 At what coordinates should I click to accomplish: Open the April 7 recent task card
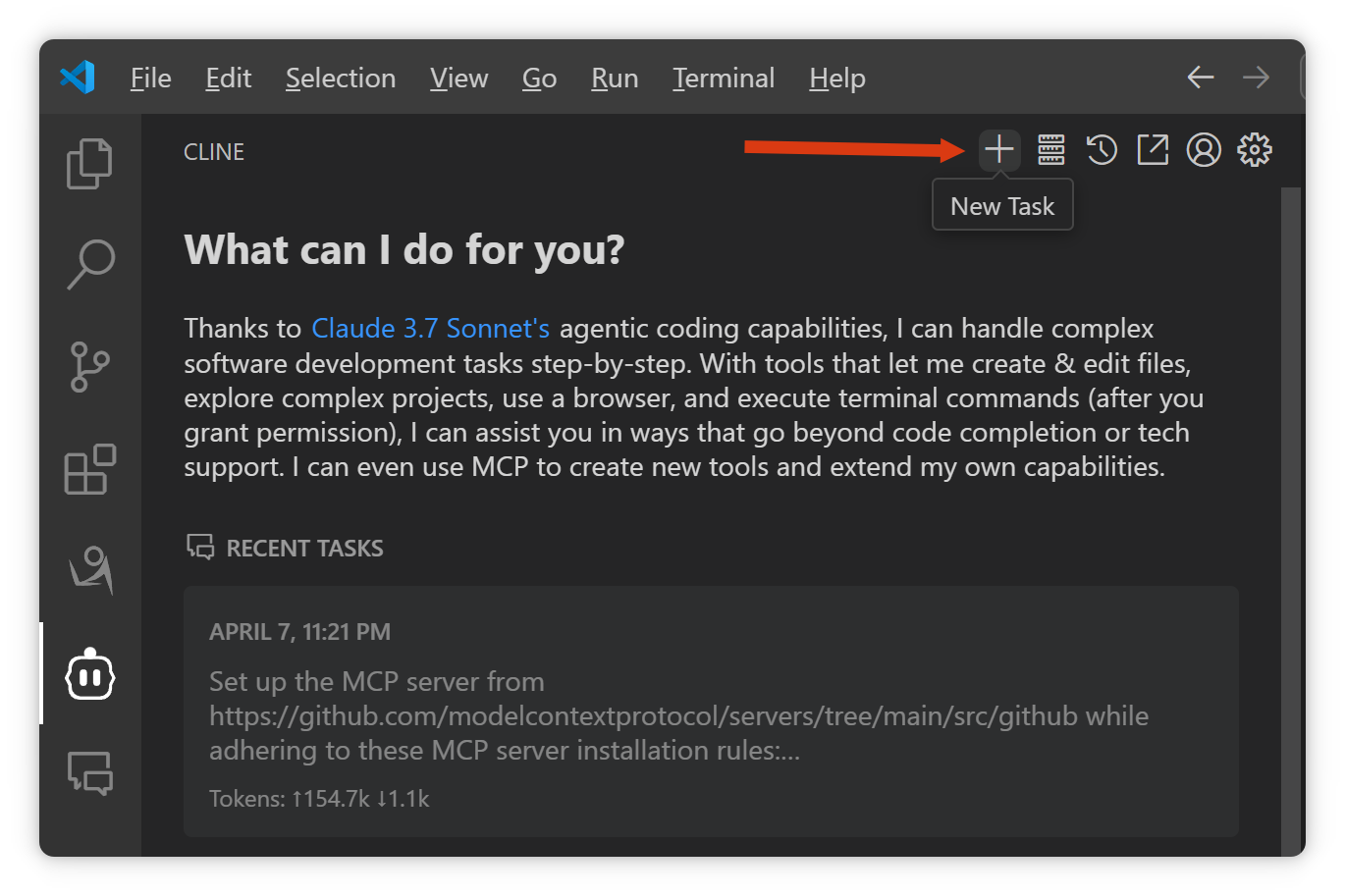click(711, 712)
